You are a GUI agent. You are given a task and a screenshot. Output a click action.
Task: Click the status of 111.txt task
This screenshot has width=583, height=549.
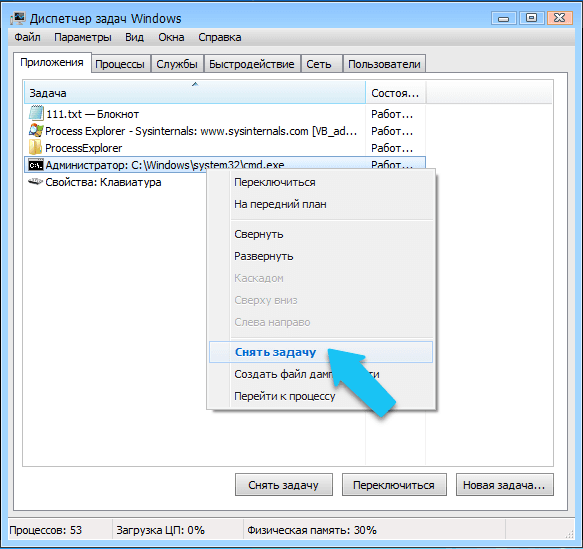coord(392,114)
